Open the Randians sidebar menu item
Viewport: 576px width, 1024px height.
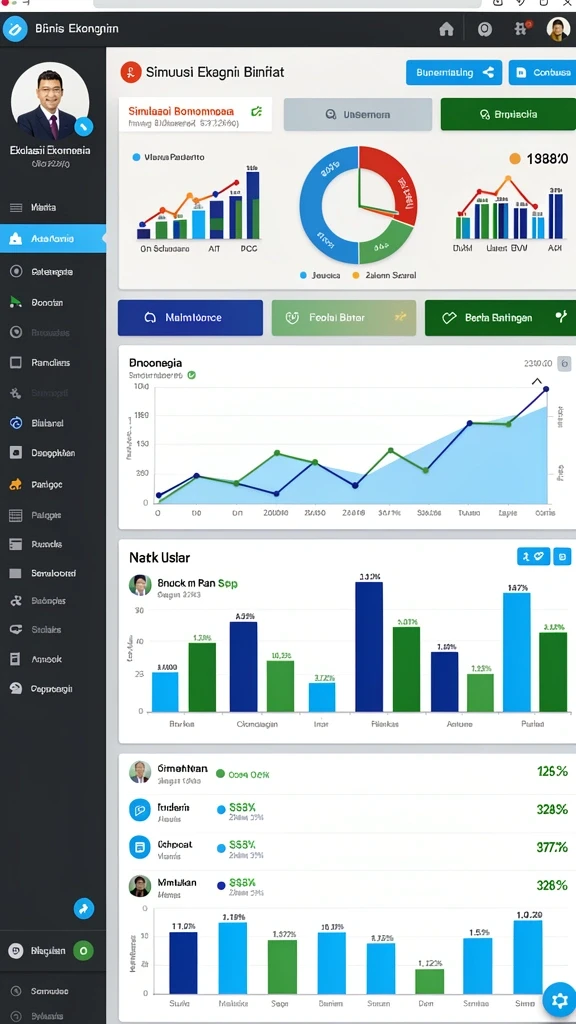(53, 362)
